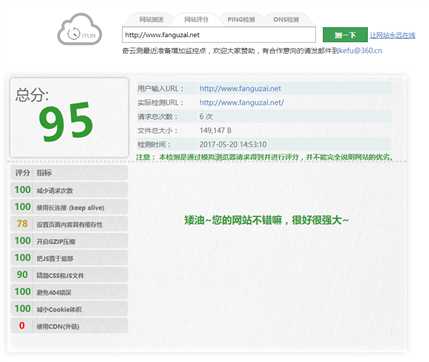
Task: Select the CSS and JS row scoring 90
Action: click(x=69, y=275)
